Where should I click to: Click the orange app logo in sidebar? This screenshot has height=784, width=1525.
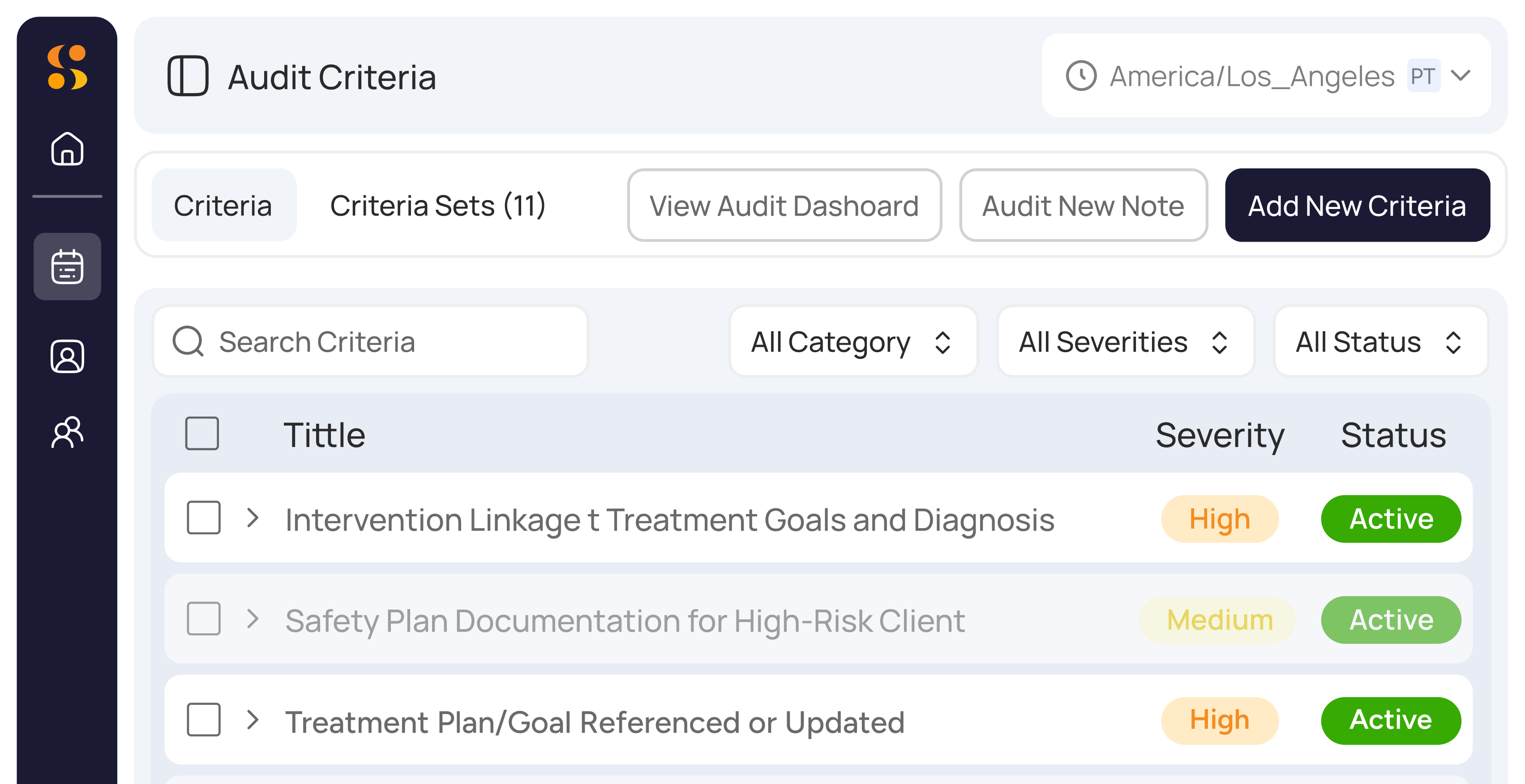(x=67, y=67)
